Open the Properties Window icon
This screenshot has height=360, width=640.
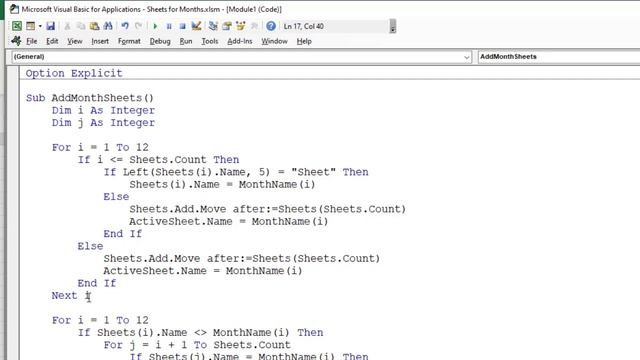click(x=227, y=26)
